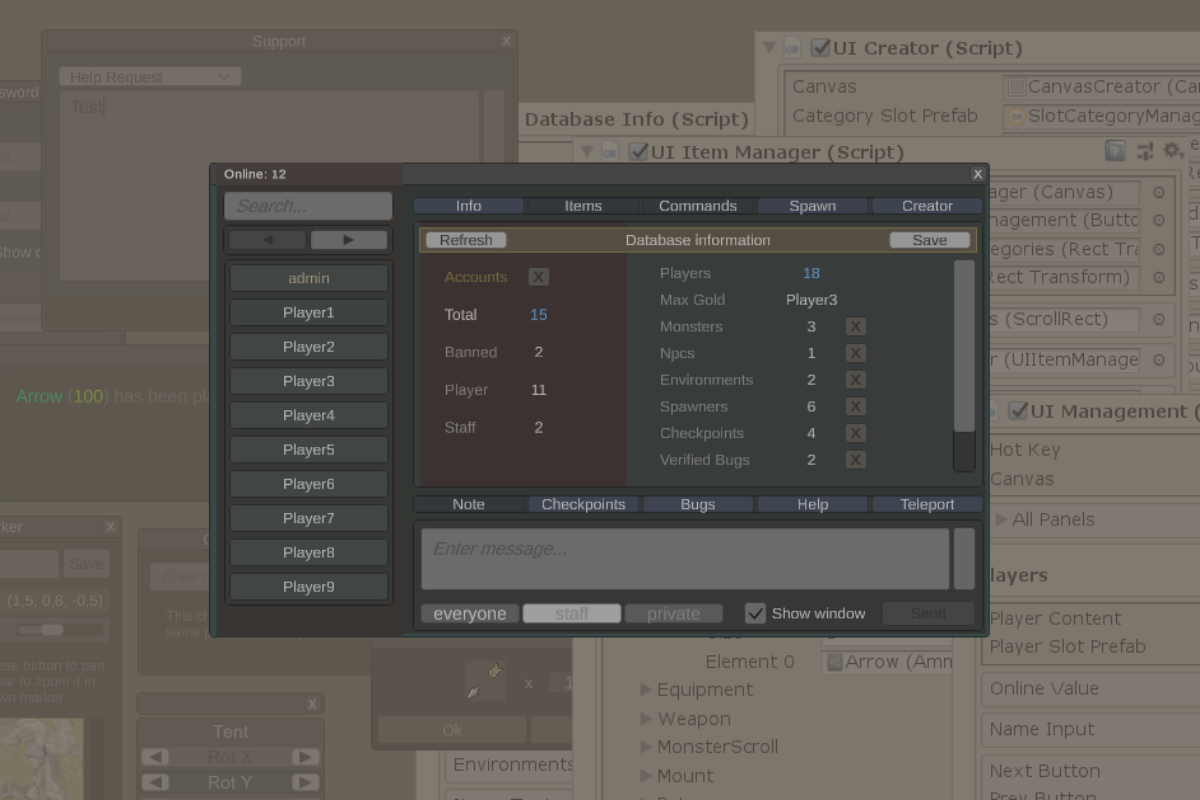Disable the UI Creator script checkbox
This screenshot has width=1200, height=800.
(x=820, y=48)
